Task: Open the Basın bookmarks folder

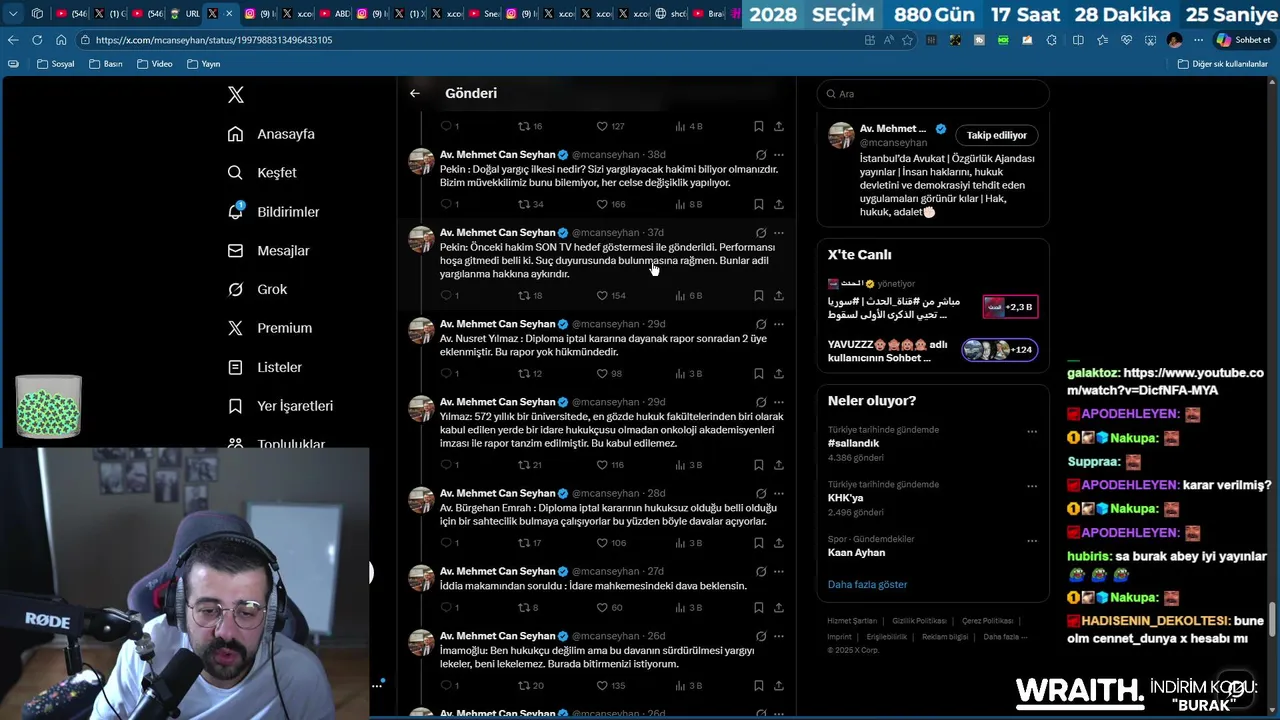Action: click(x=106, y=64)
